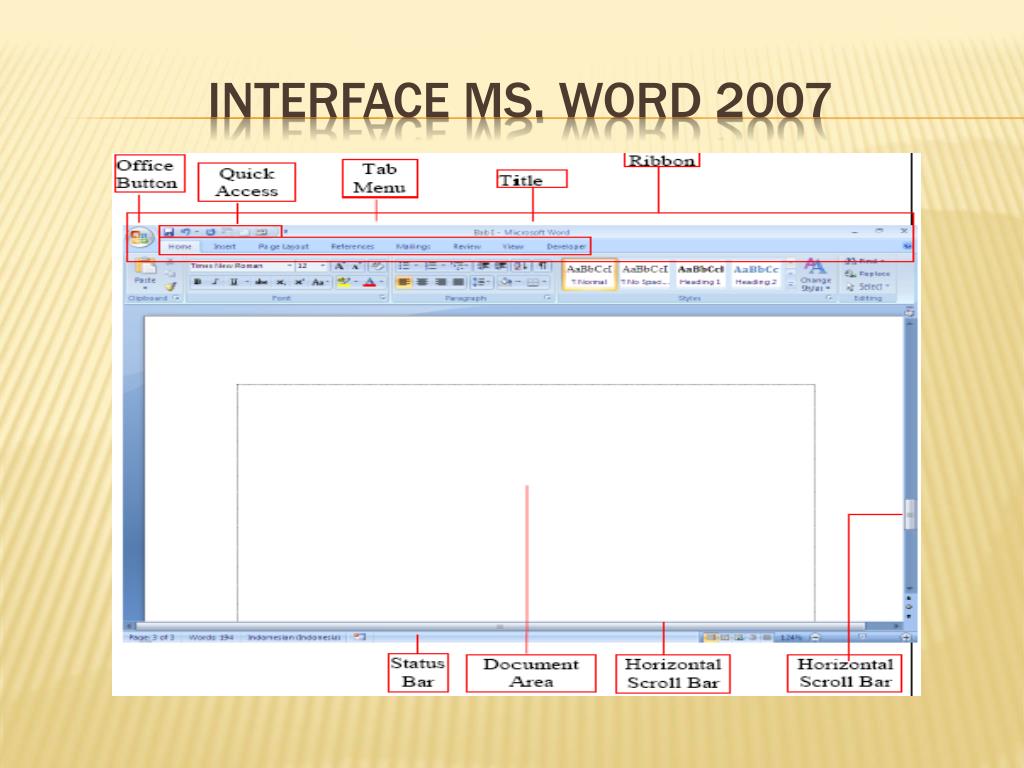The width and height of the screenshot is (1024, 768).
Task: Toggle strikethrough formatting
Action: coord(261,282)
